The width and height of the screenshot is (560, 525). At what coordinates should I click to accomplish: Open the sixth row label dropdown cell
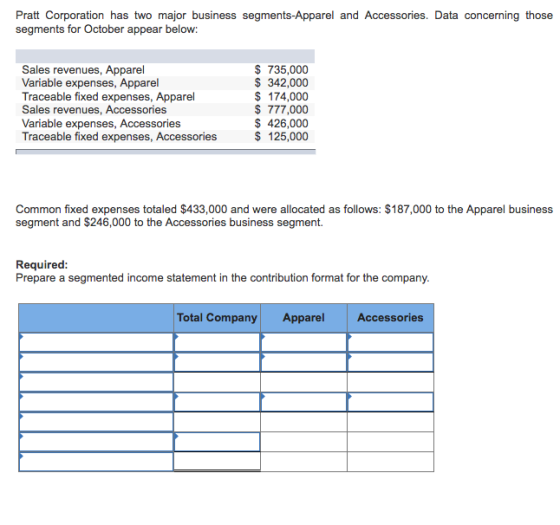[x=96, y=442]
